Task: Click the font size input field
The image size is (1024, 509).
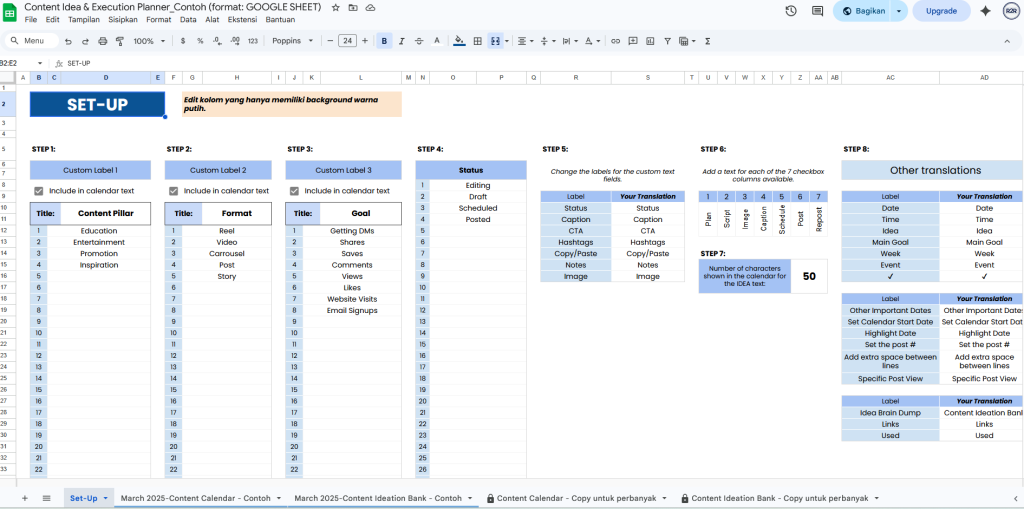Action: pos(347,41)
